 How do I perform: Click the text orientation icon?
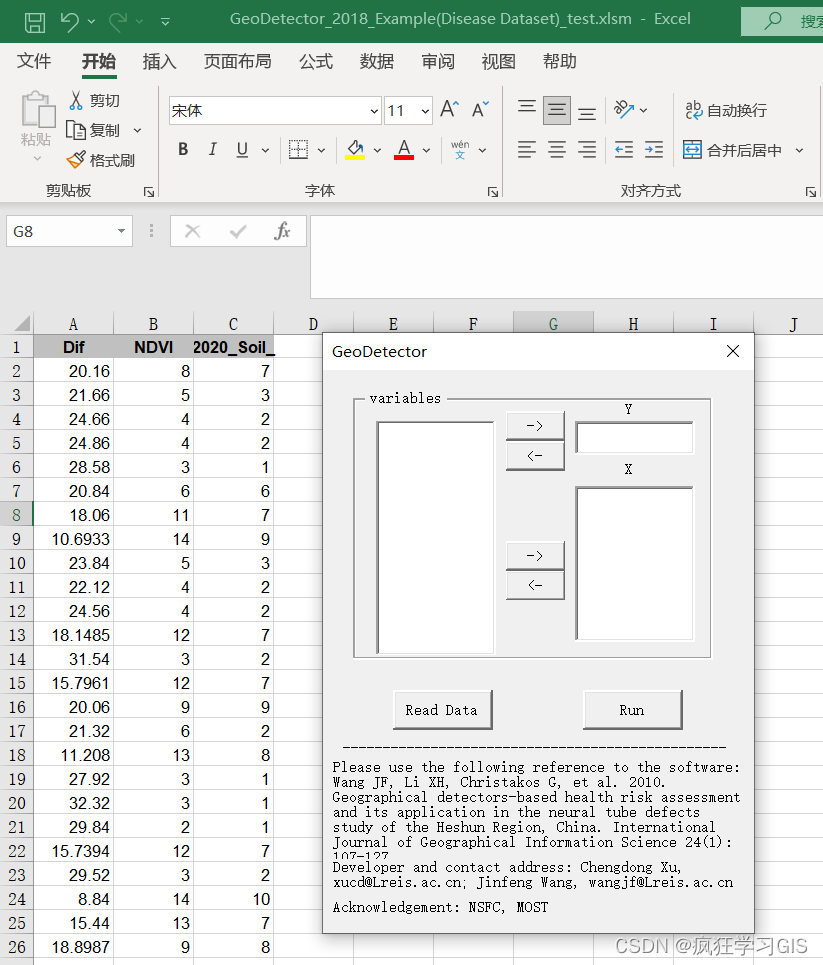(624, 110)
